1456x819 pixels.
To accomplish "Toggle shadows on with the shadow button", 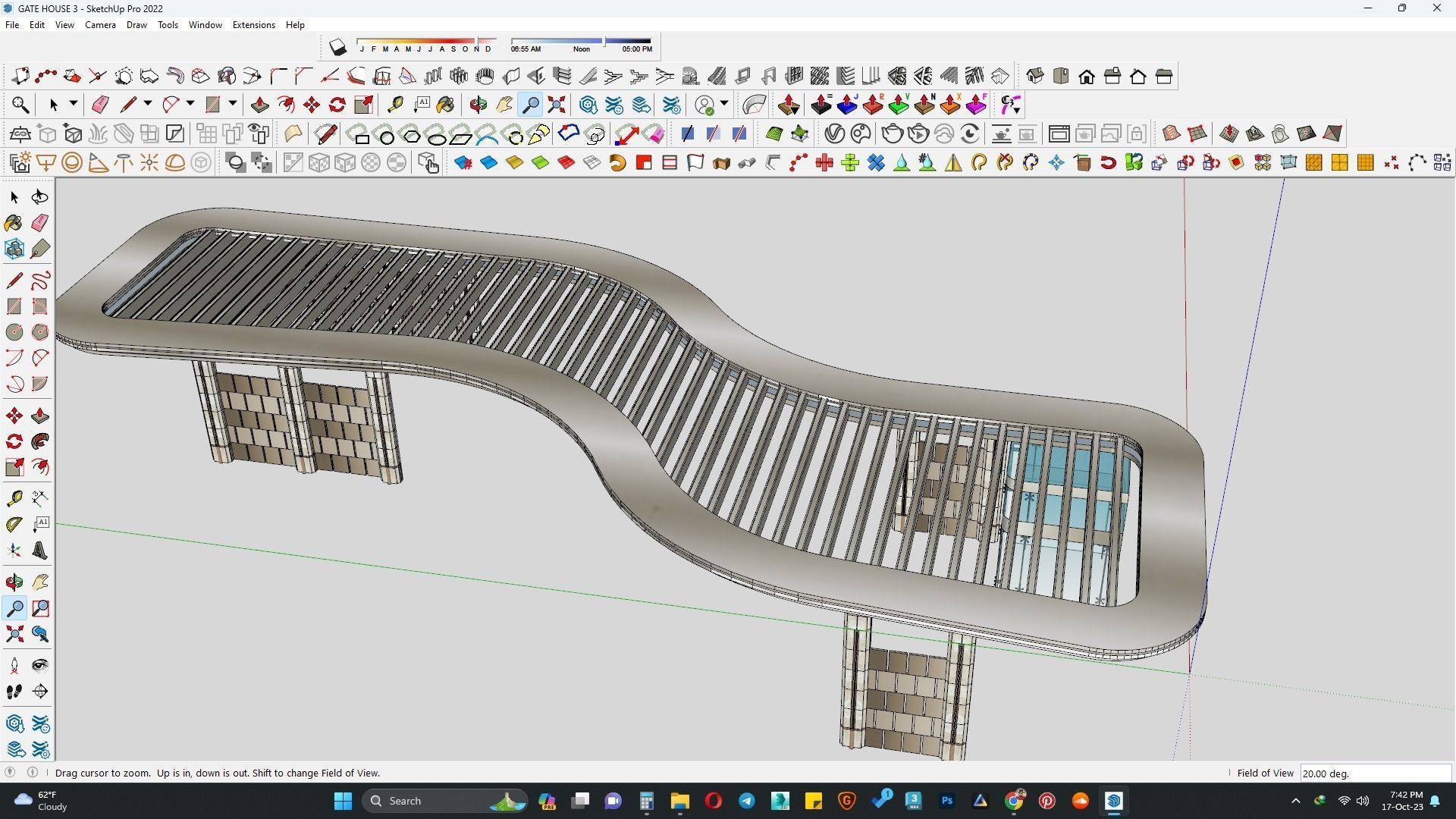I will click(x=337, y=48).
